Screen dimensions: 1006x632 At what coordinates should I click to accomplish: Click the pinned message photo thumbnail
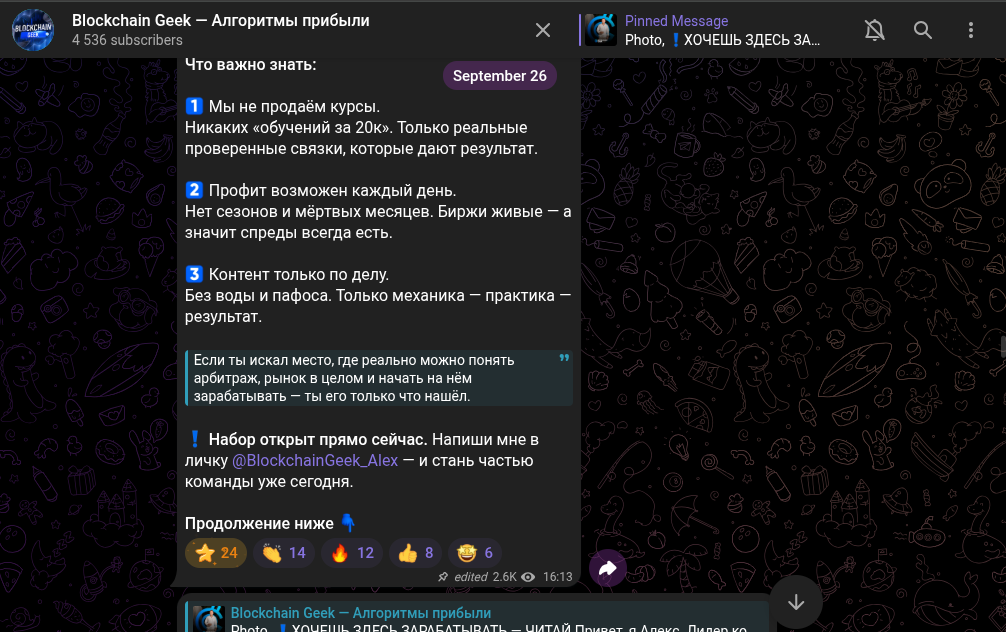601,30
